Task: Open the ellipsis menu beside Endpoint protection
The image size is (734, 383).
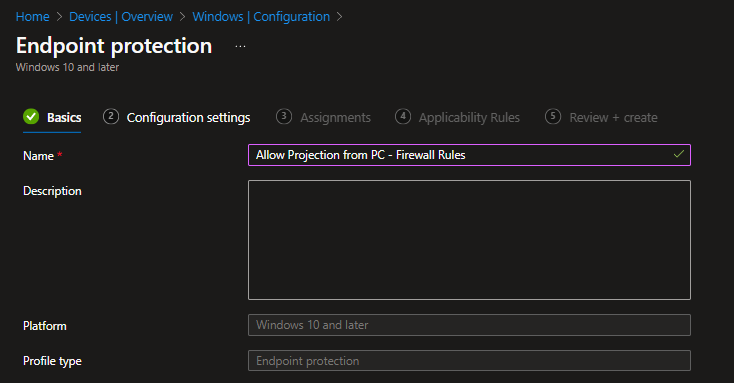Action: coord(240,46)
